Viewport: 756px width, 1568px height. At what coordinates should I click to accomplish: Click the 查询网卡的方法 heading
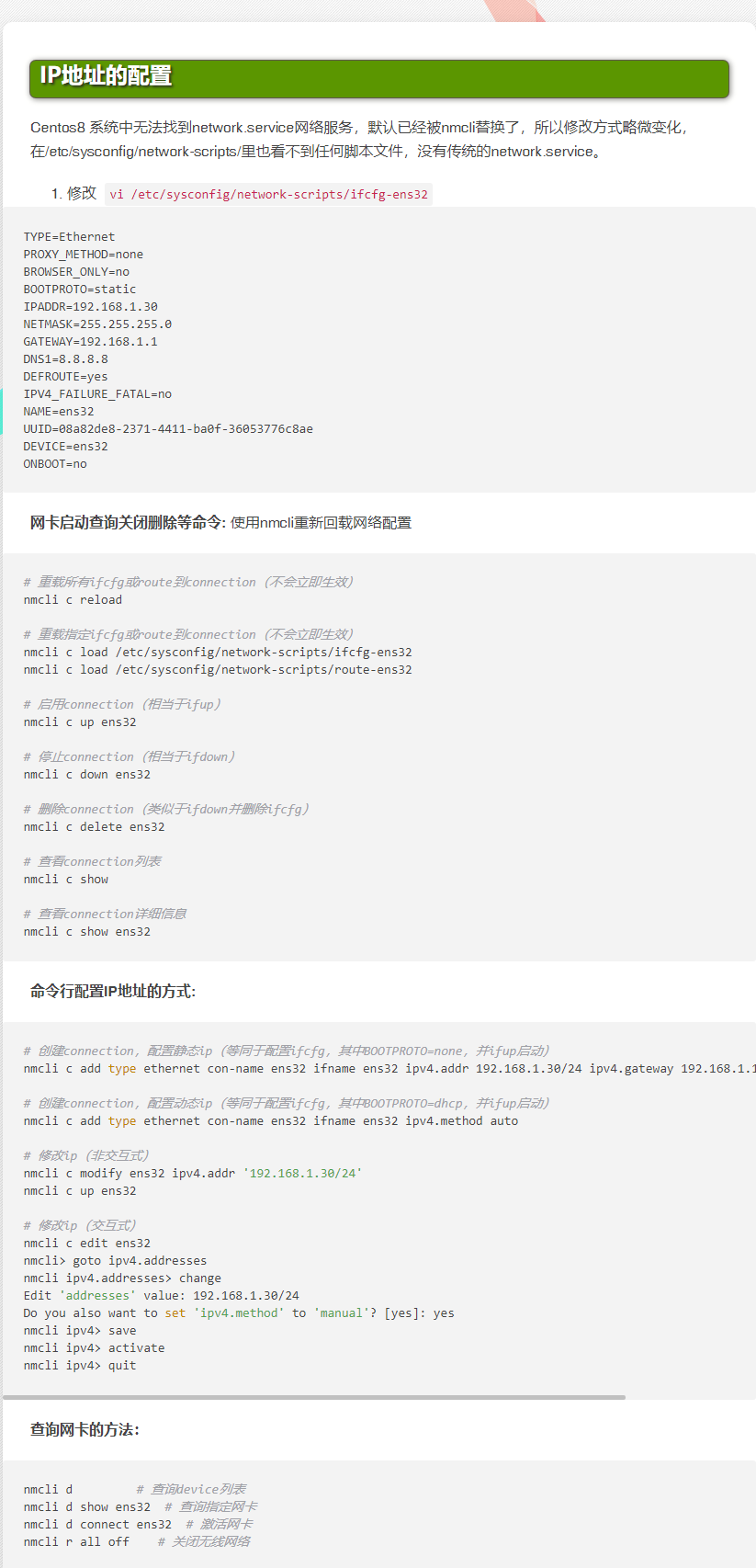tap(85, 1429)
